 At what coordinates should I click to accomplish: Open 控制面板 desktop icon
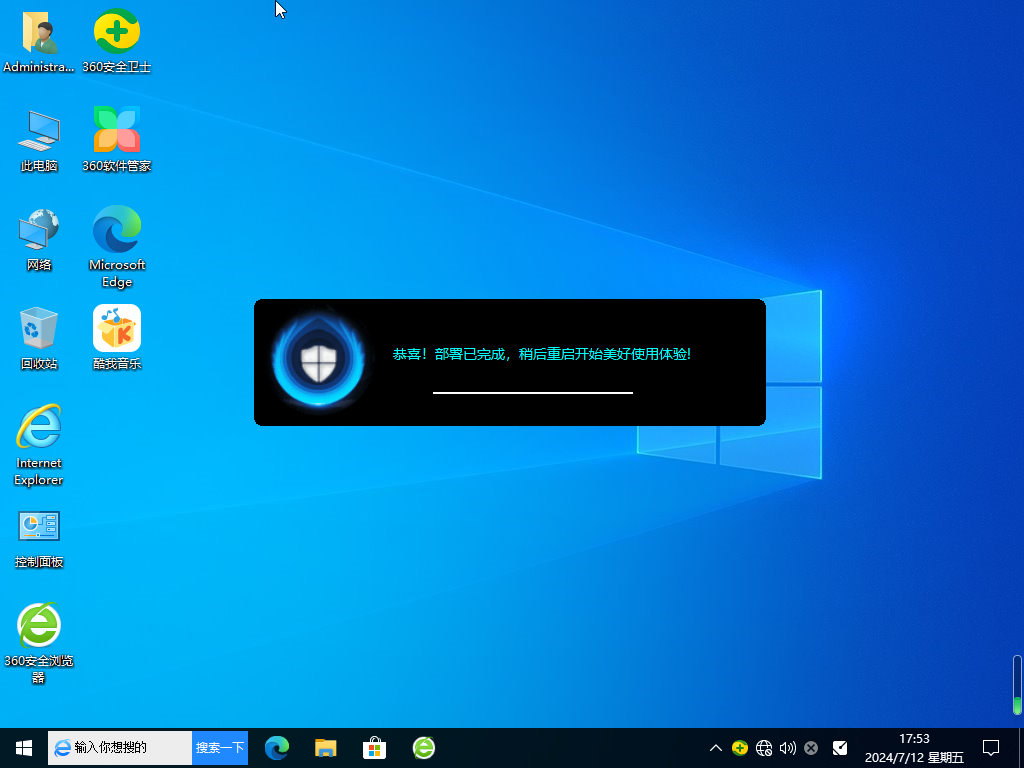(x=39, y=539)
